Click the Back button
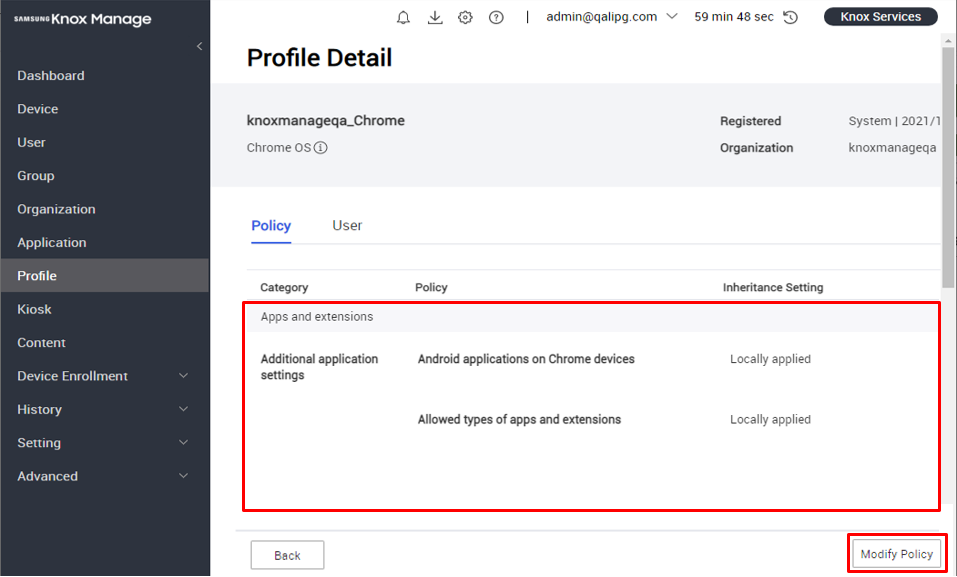The height and width of the screenshot is (577, 957). 287,554
